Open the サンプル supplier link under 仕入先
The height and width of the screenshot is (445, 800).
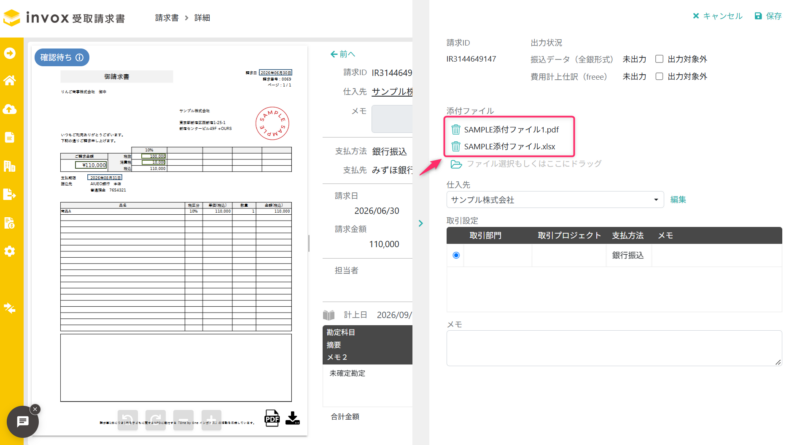tap(392, 91)
